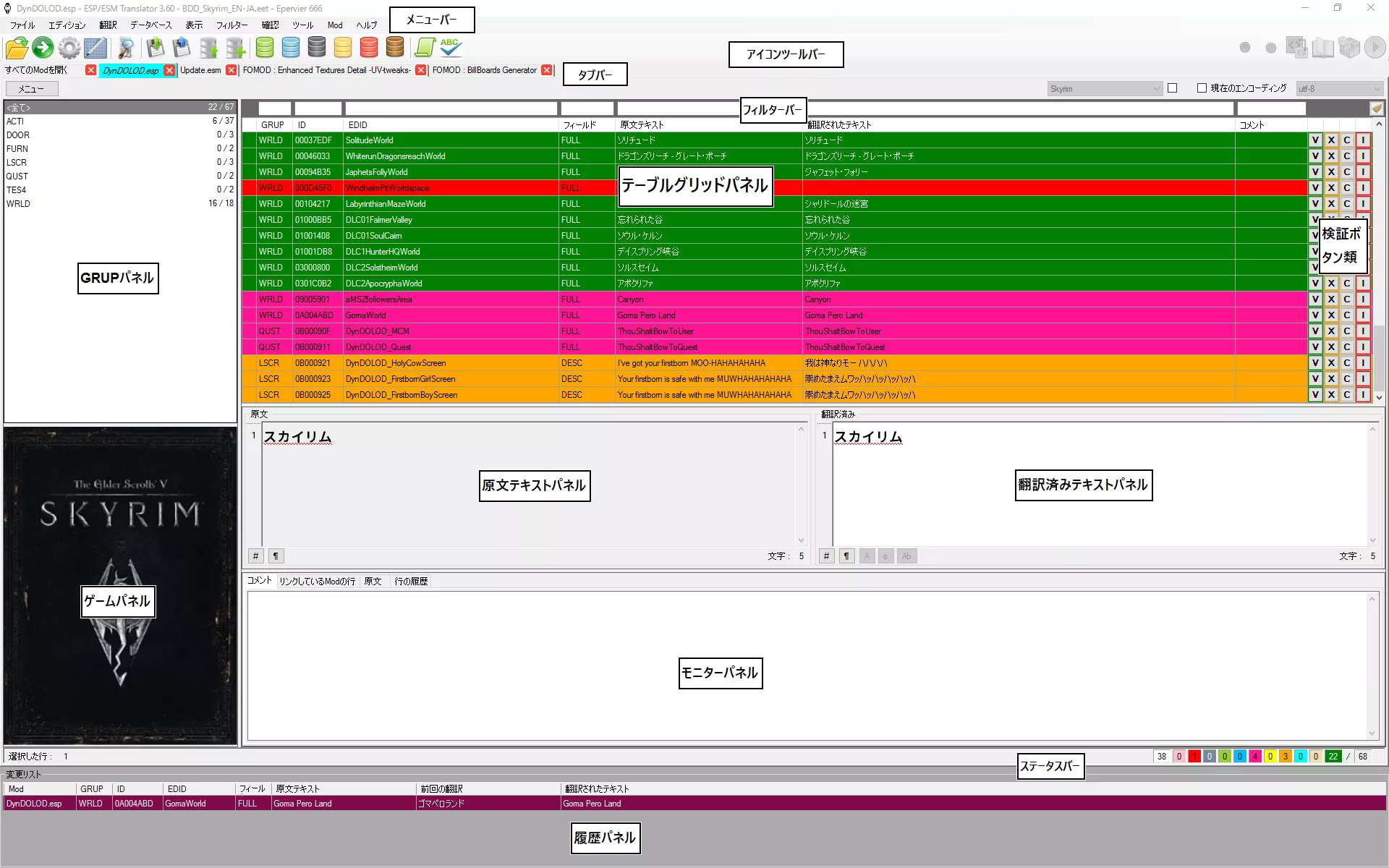
Task: Select the FURN group
Action: pos(120,149)
